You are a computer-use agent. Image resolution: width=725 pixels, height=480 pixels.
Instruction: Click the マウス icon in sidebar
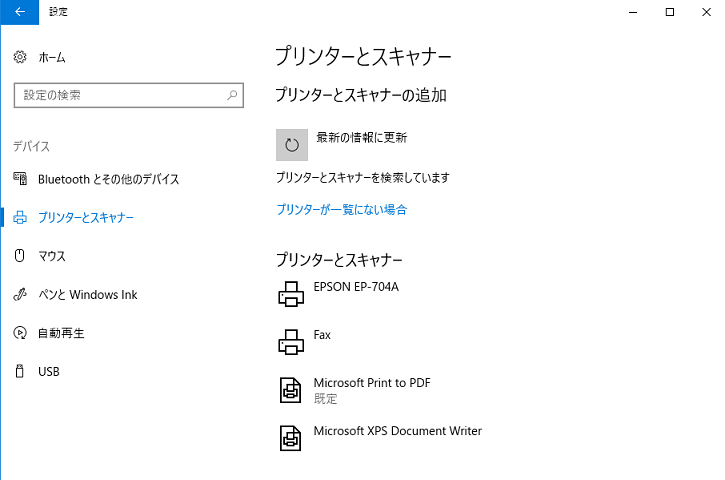[x=19, y=256]
